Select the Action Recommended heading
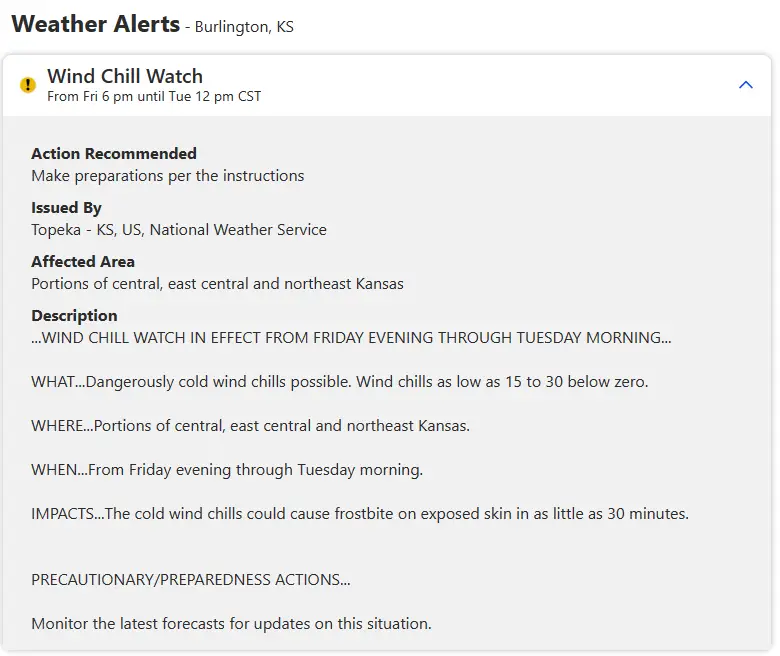Viewport: 780px width, 656px height. [114, 153]
